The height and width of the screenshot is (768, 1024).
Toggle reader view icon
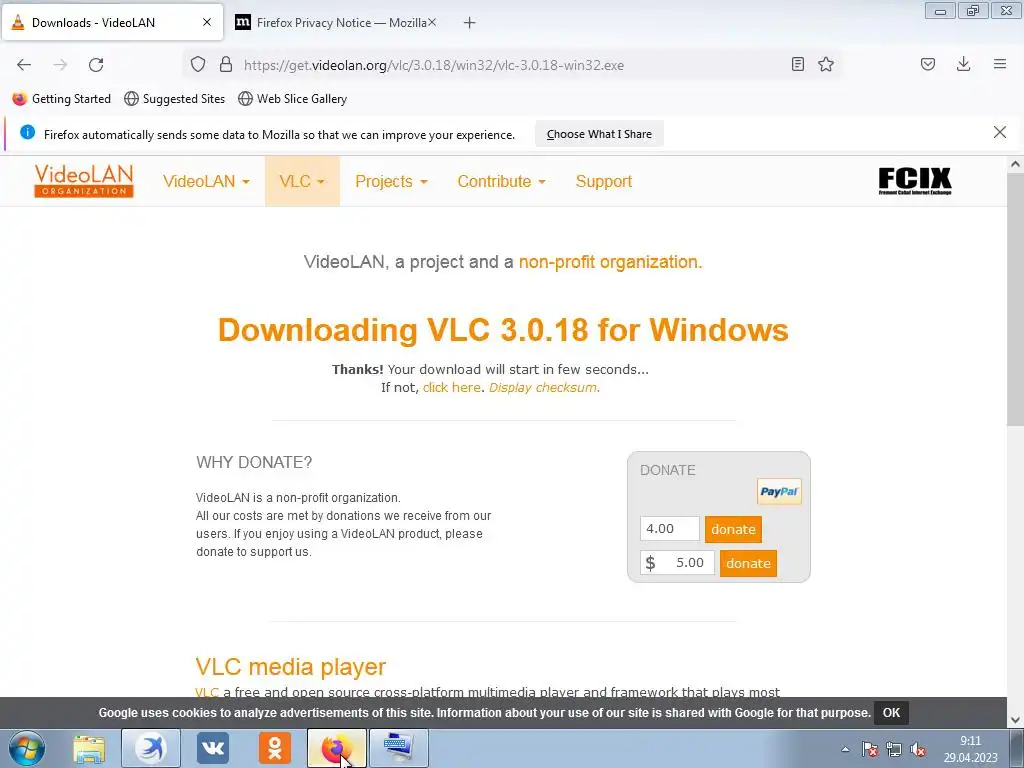click(x=797, y=64)
